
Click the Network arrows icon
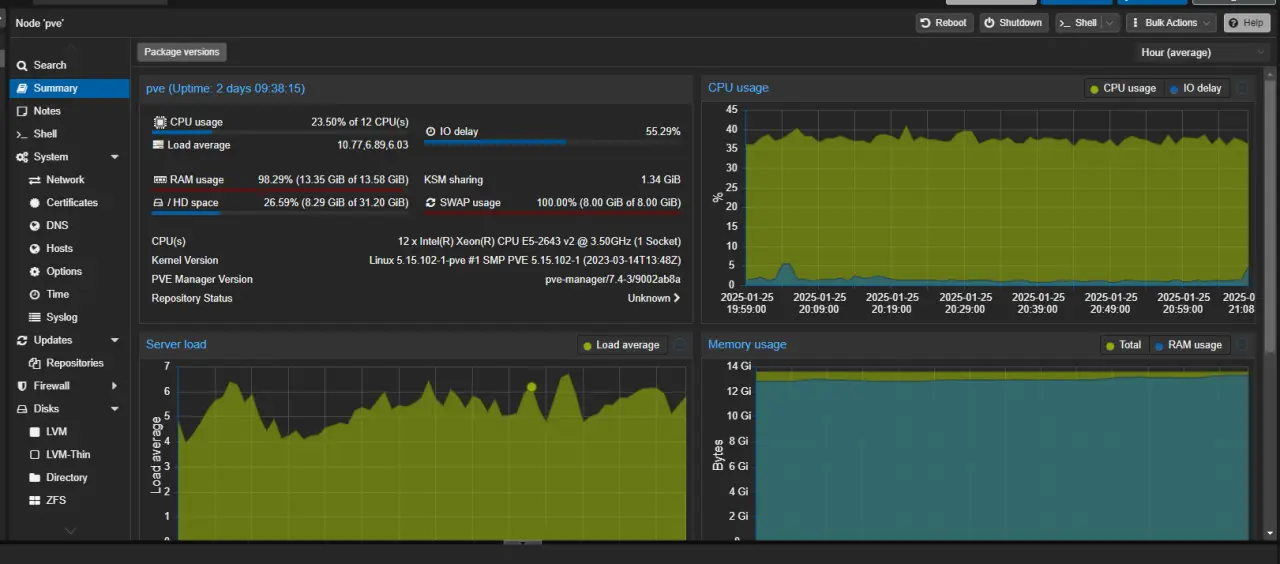[35, 180]
